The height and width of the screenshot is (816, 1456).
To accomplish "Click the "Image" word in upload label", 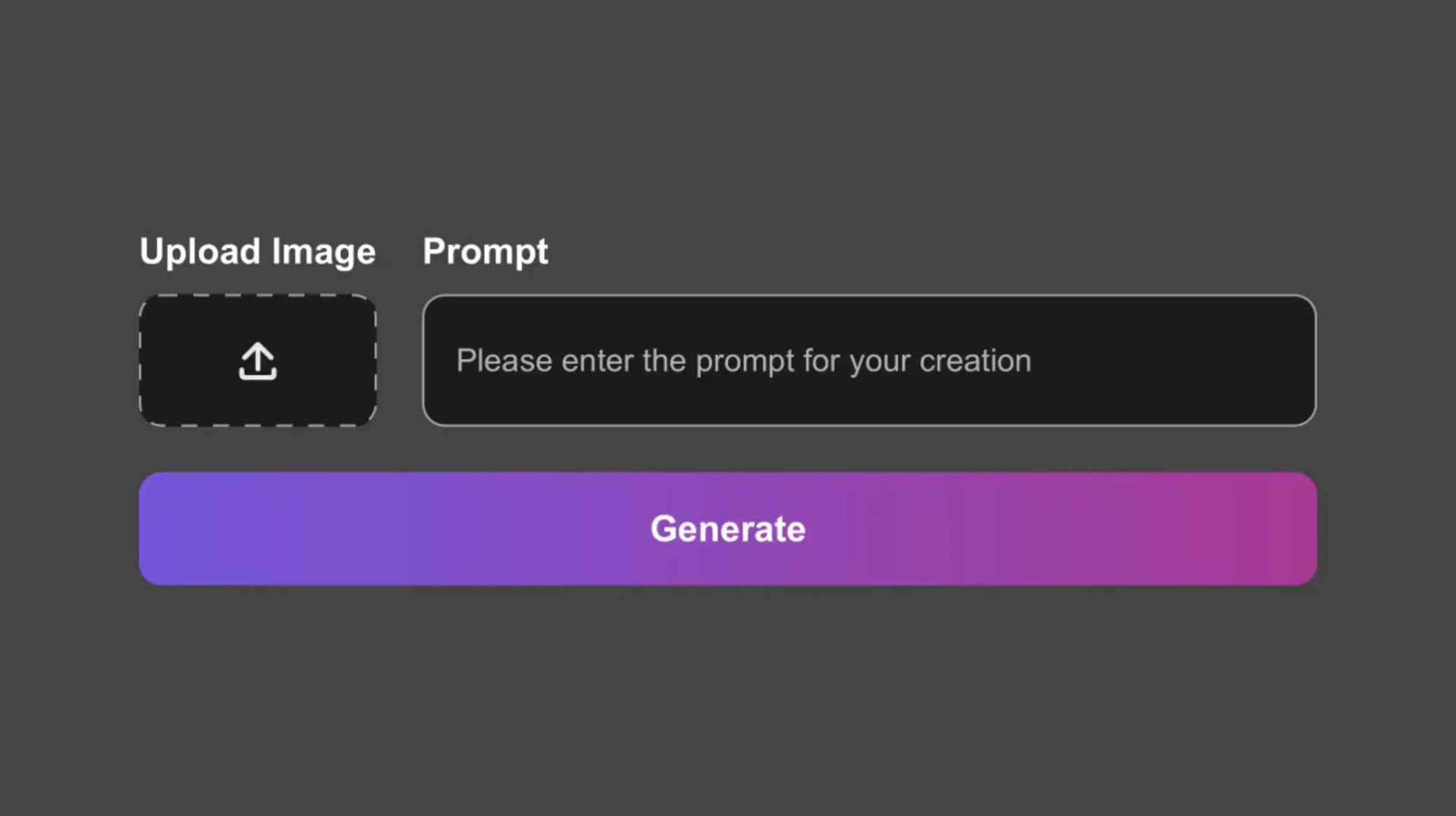I will (x=324, y=252).
